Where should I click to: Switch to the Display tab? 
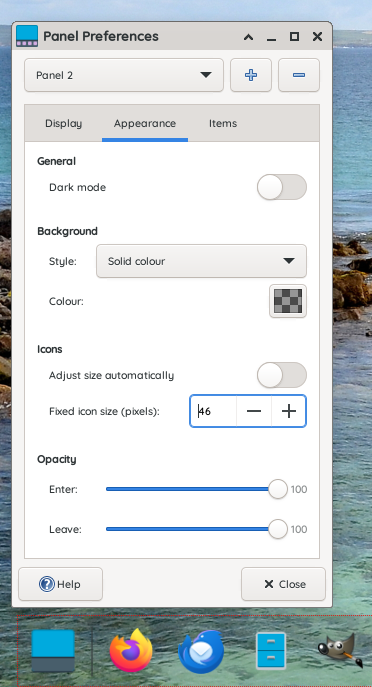tap(64, 124)
